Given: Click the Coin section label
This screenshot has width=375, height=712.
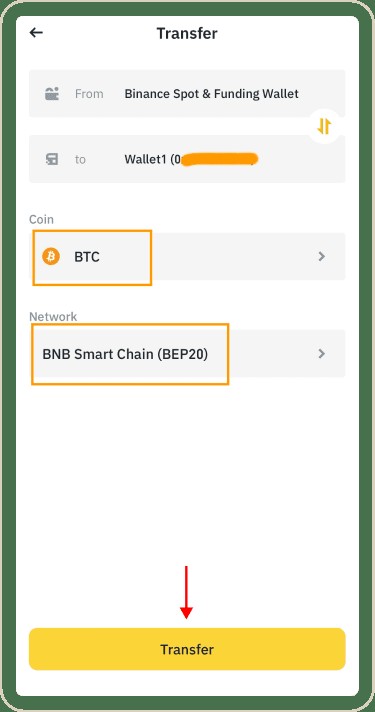Looking at the screenshot, I should click(41, 219).
